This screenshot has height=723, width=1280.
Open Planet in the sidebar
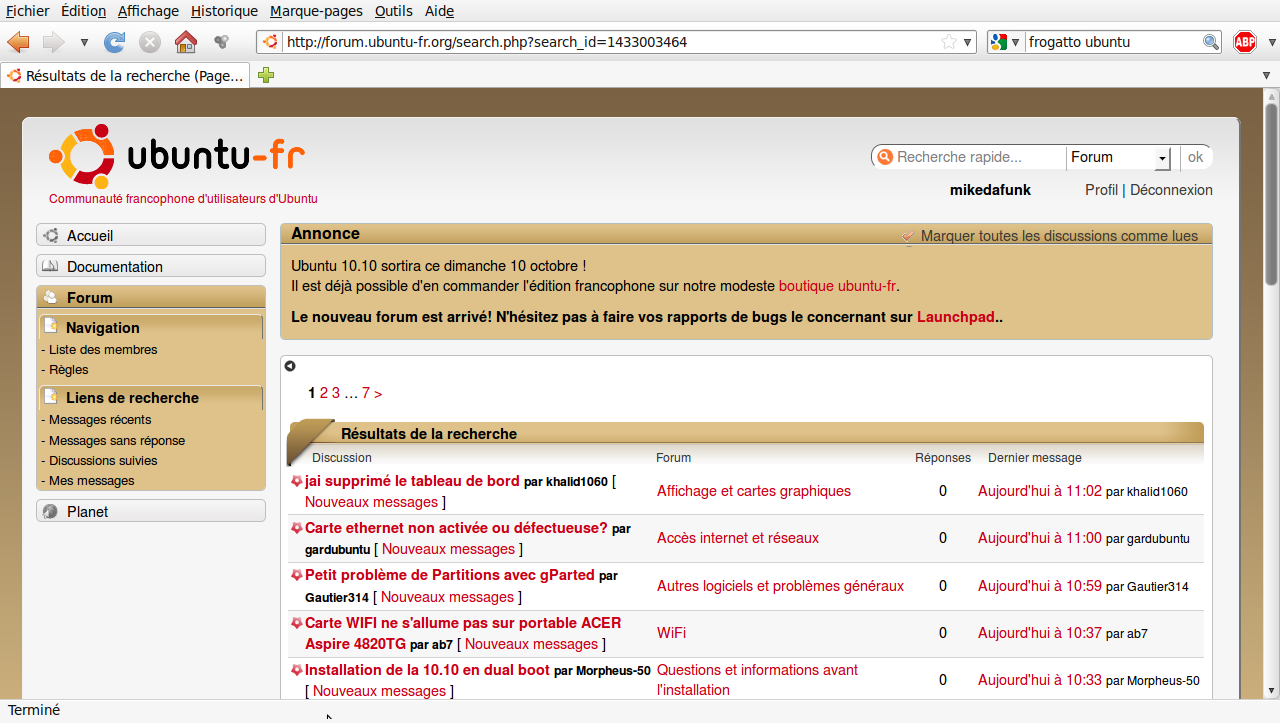coord(151,511)
